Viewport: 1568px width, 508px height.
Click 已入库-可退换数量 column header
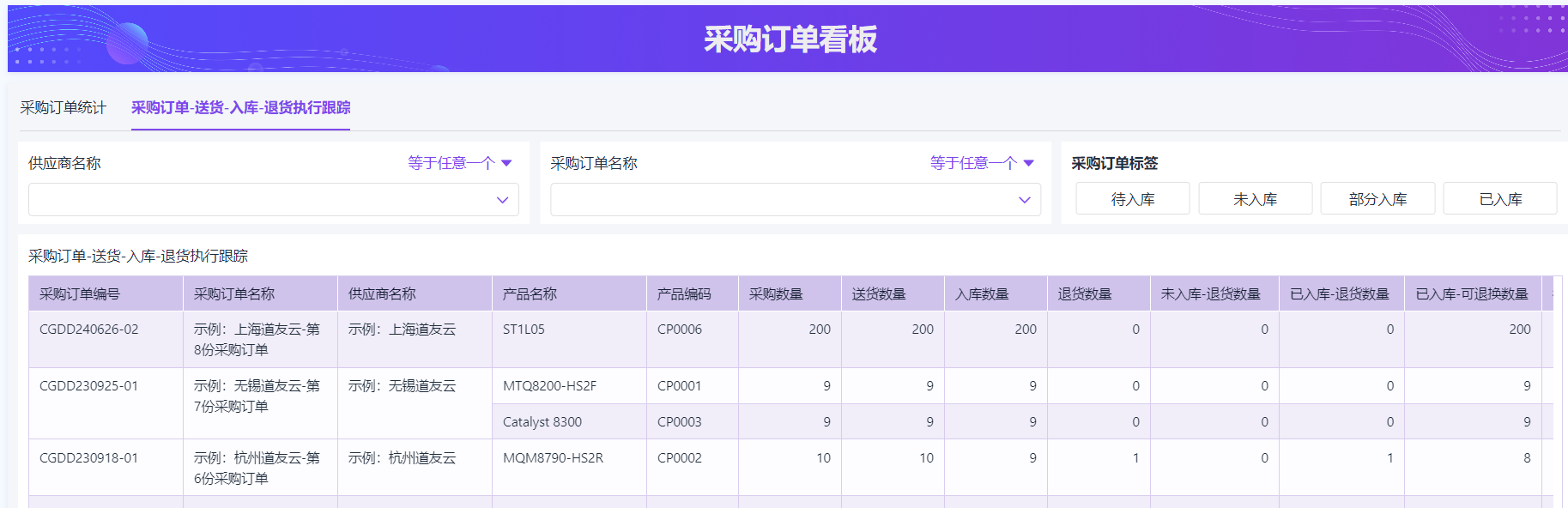[1473, 293]
